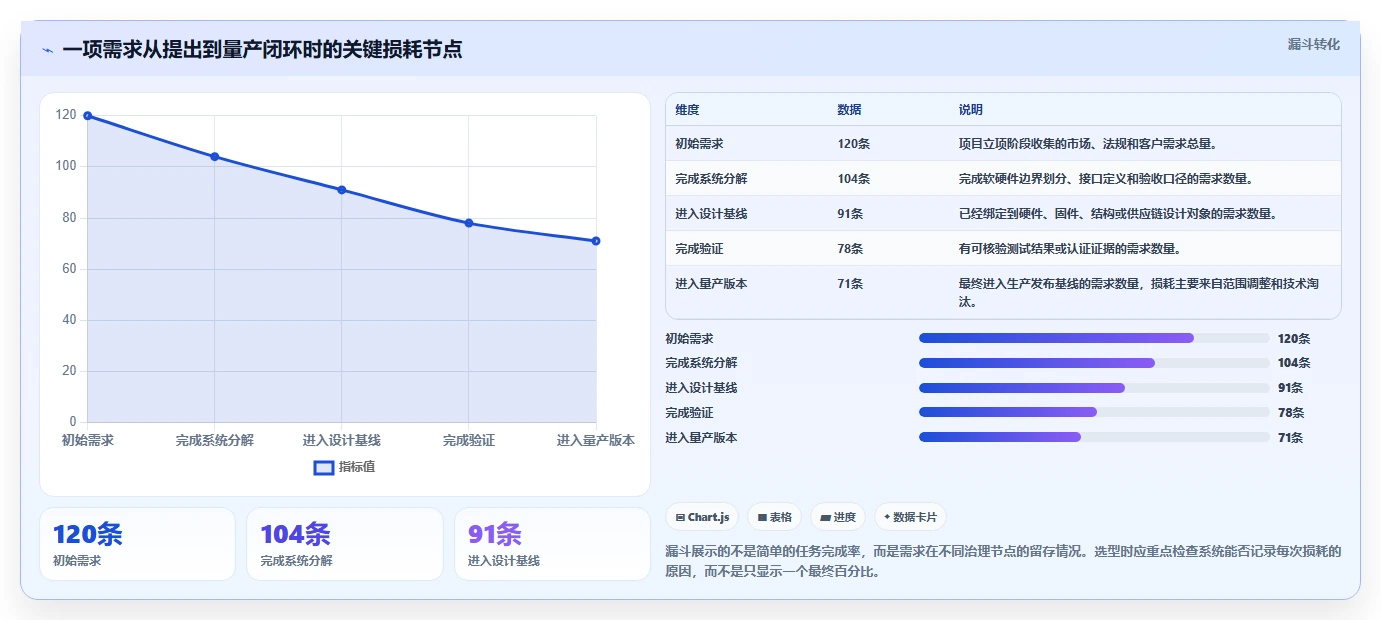
Task: Click the description starting 已经绑定到硬件
Action: 1118,214
